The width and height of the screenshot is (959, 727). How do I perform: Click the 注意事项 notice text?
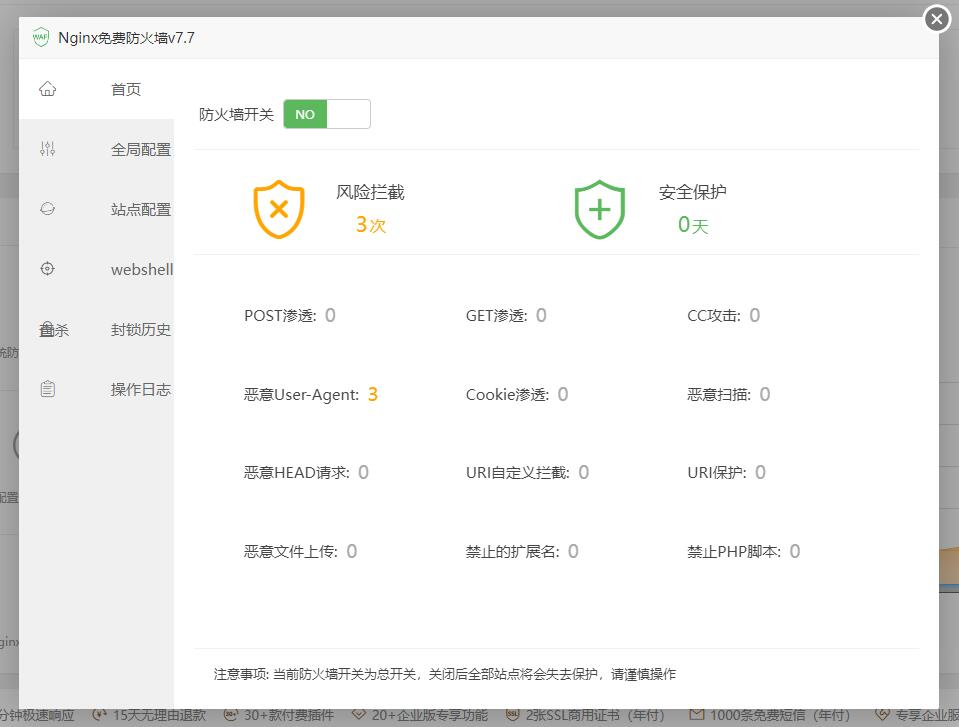(445, 674)
